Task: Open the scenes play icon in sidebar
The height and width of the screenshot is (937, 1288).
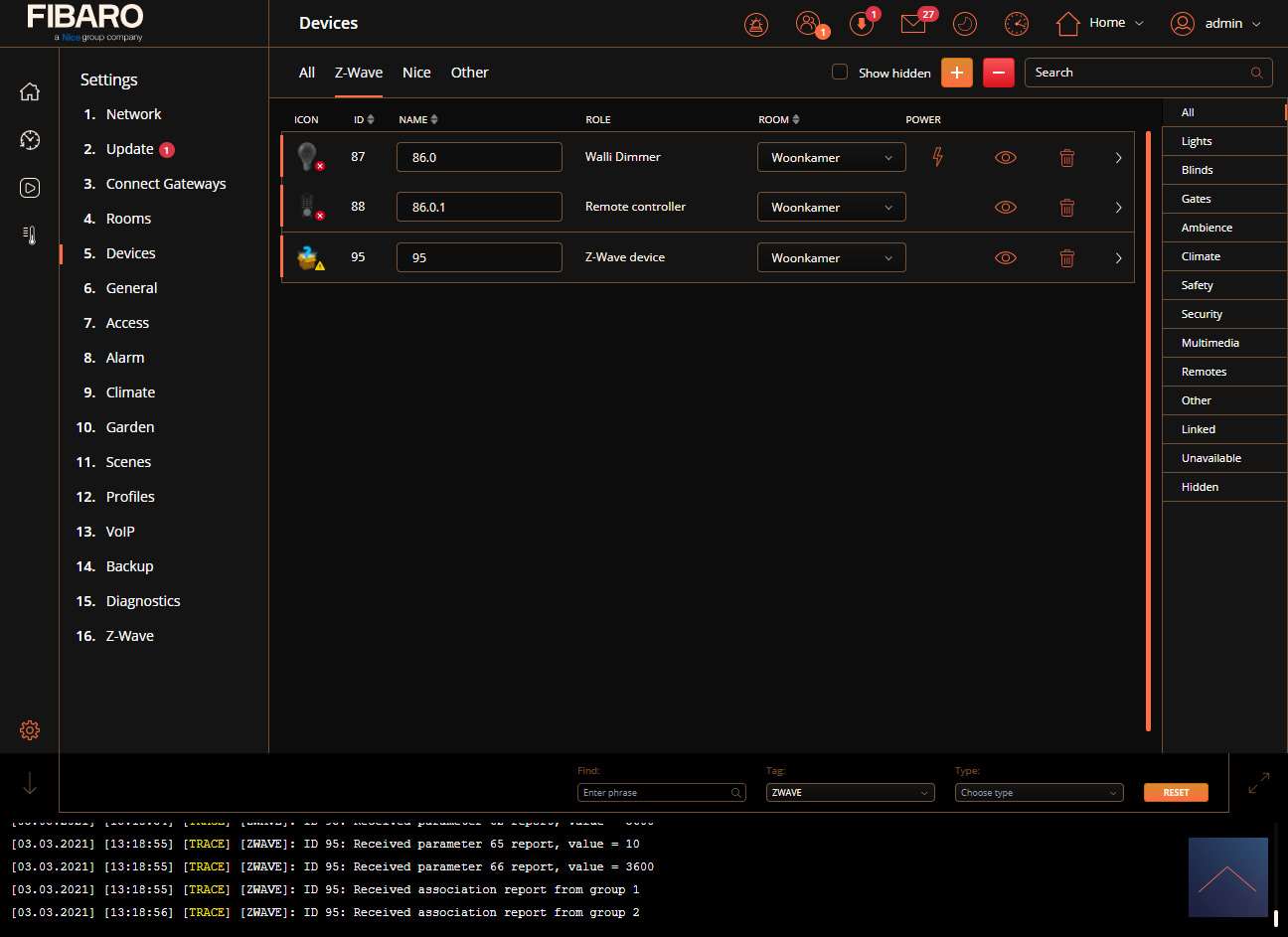Action: click(30, 188)
